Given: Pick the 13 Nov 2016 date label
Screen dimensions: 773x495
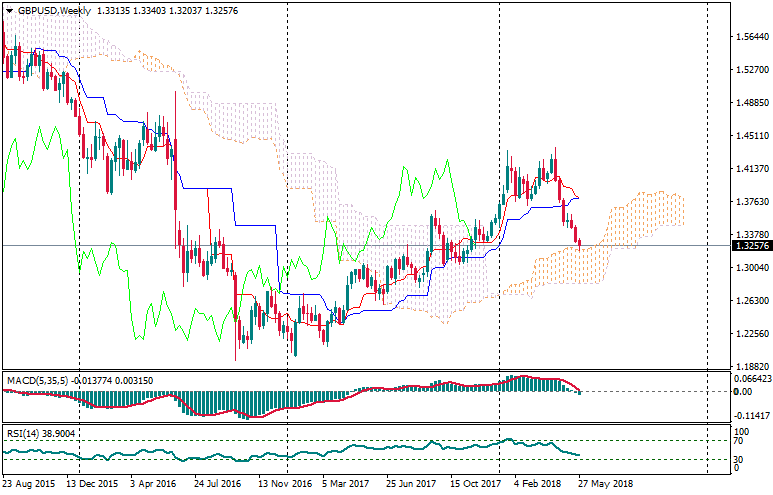Looking at the screenshot, I should (285, 483).
